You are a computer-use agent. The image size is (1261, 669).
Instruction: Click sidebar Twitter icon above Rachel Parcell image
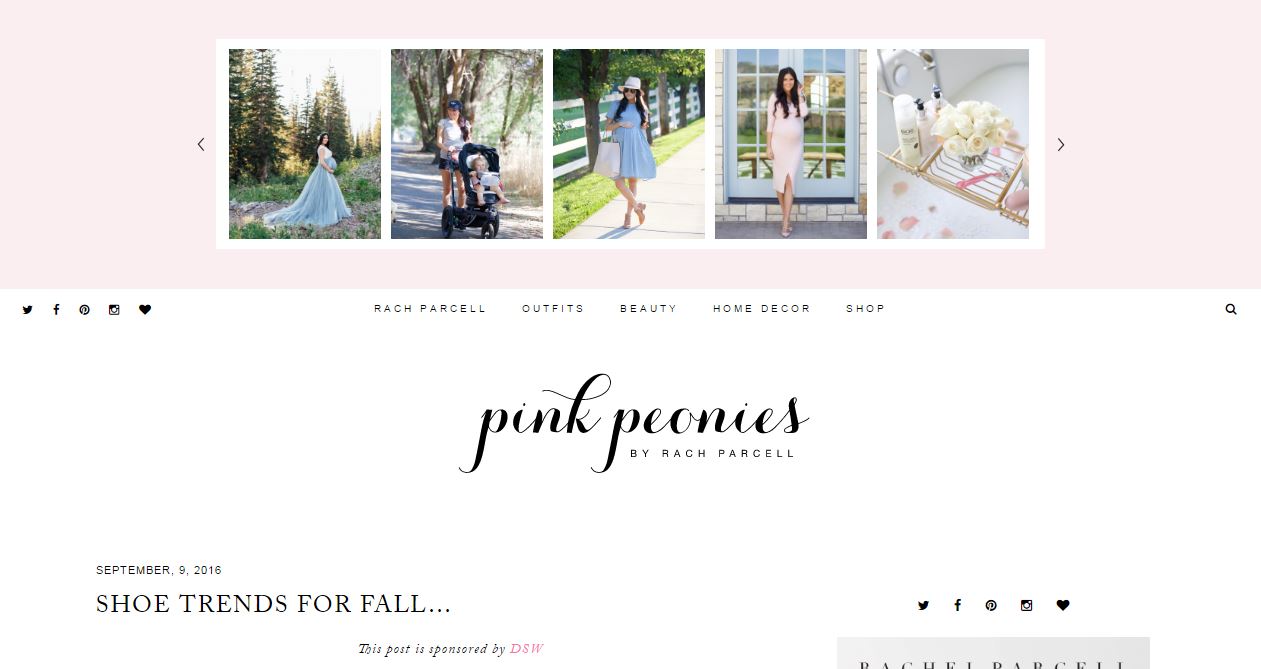click(923, 605)
